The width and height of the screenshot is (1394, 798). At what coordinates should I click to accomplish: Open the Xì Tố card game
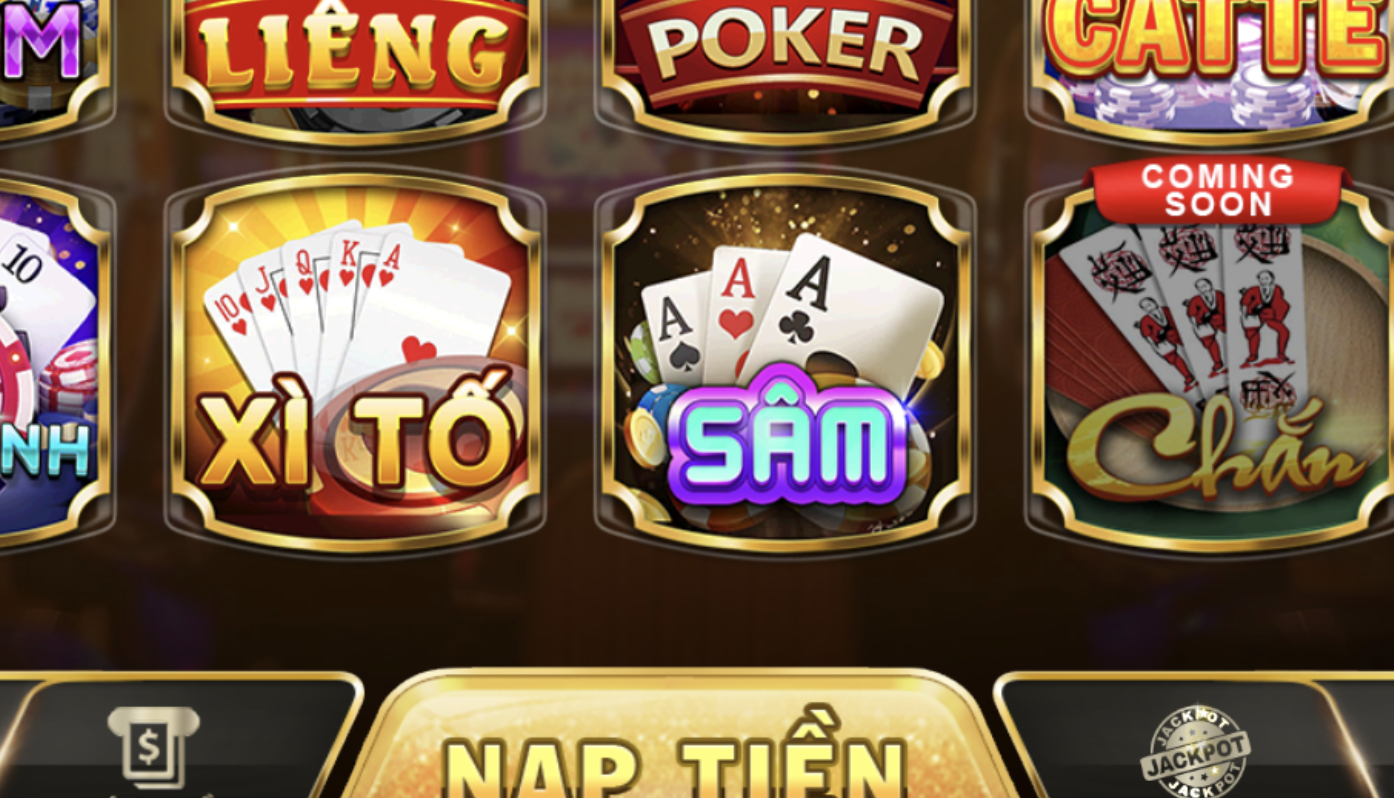point(356,361)
